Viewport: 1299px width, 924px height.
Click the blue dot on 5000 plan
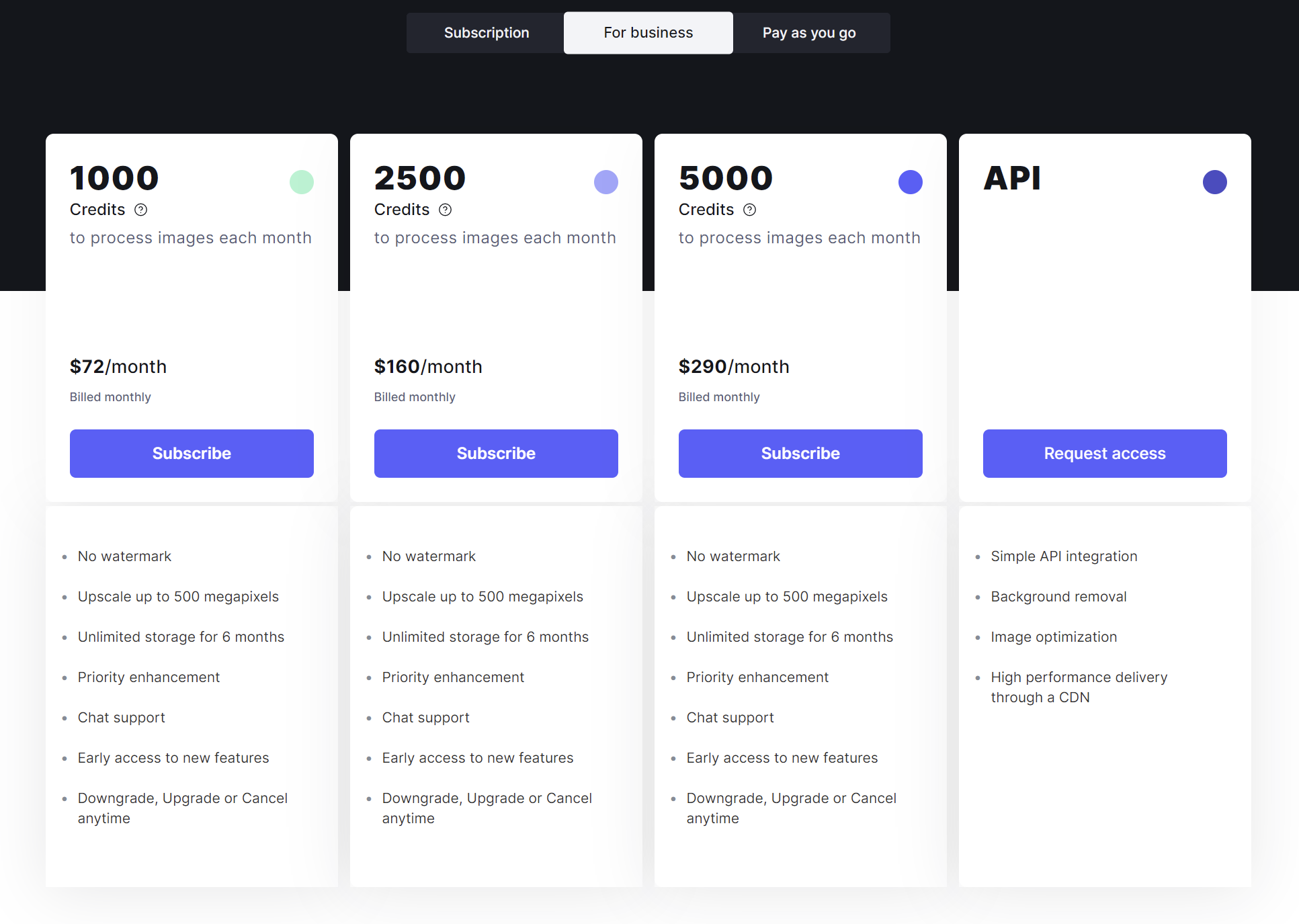click(911, 182)
